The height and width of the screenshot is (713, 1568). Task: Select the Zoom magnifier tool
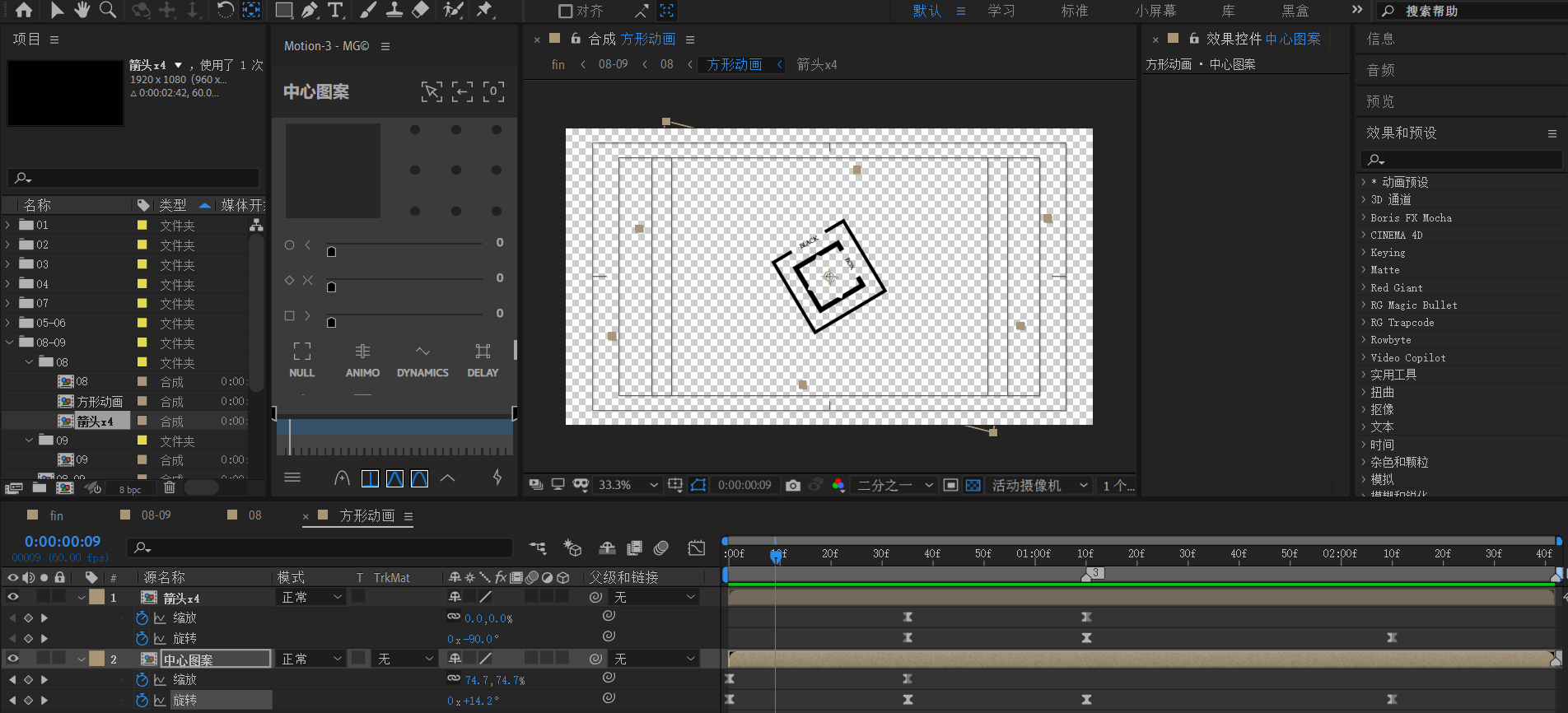point(108,10)
